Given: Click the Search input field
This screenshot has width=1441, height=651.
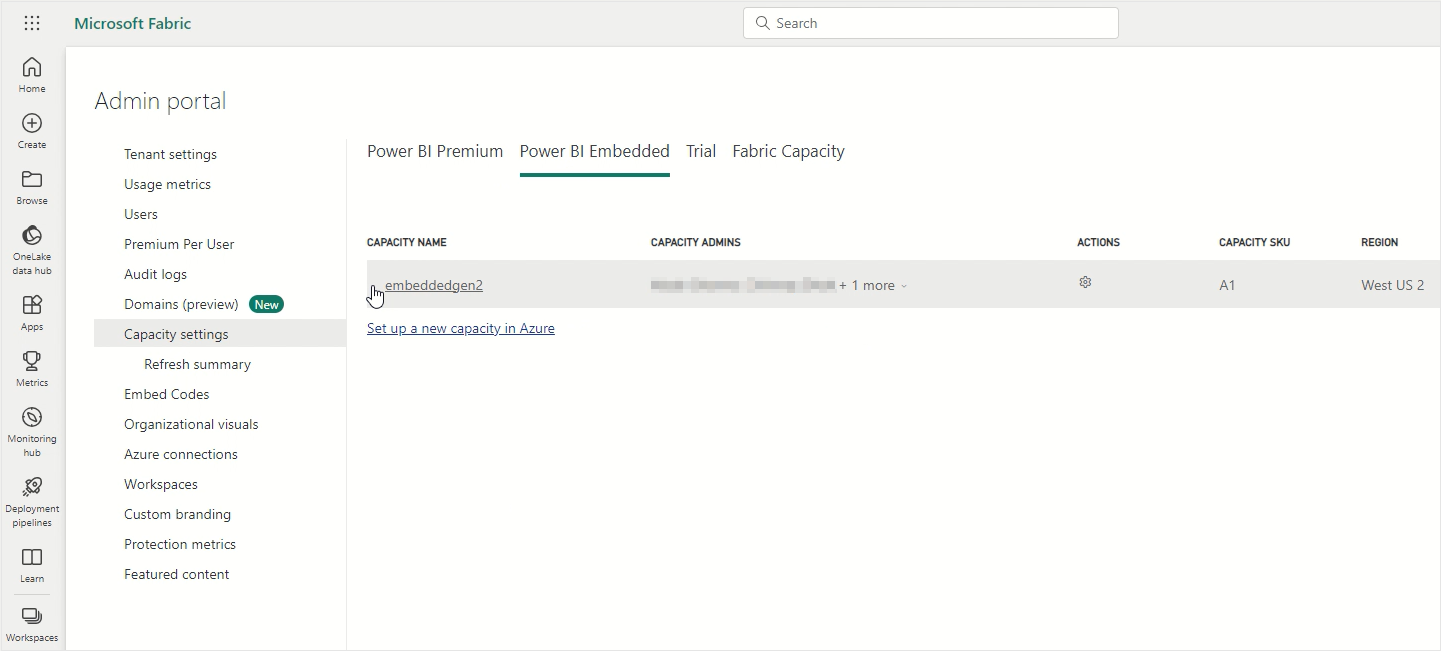Looking at the screenshot, I should [930, 23].
